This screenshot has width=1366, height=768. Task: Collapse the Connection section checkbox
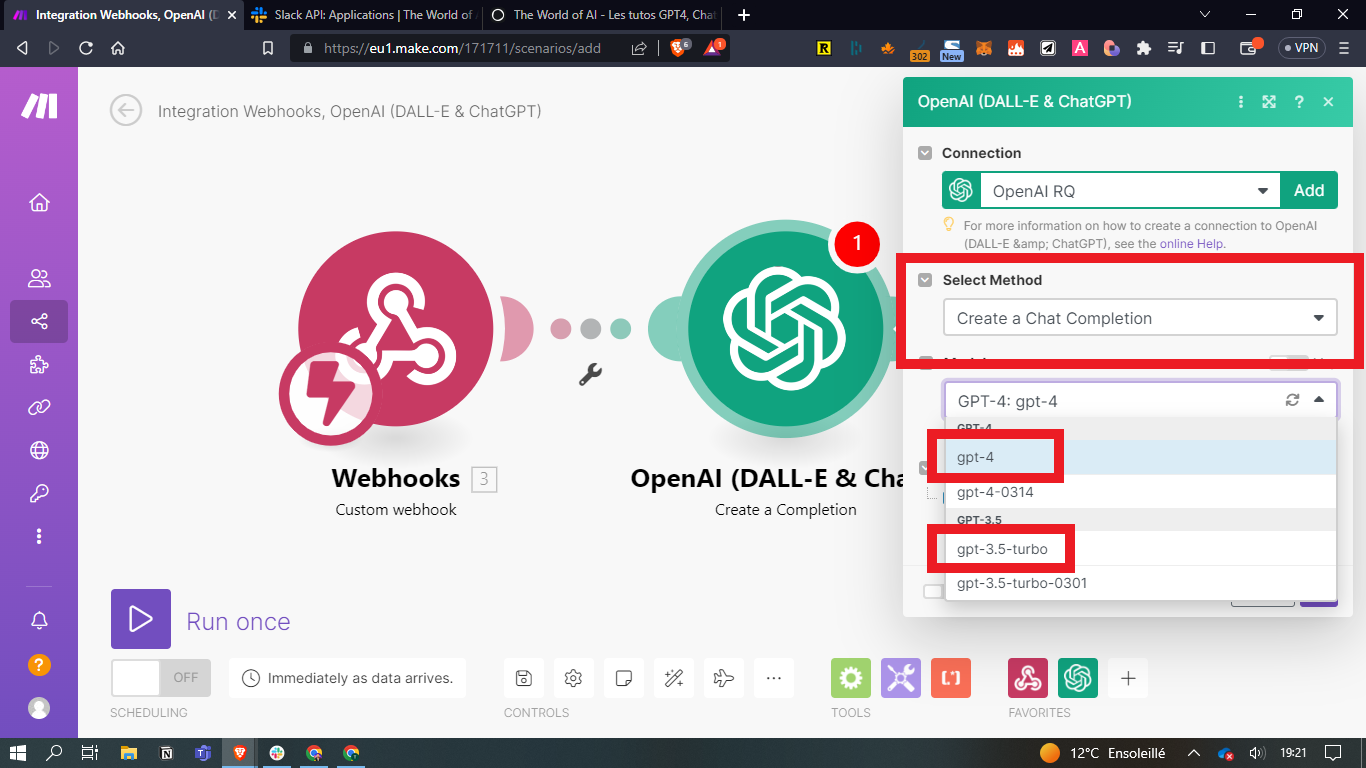click(x=925, y=153)
